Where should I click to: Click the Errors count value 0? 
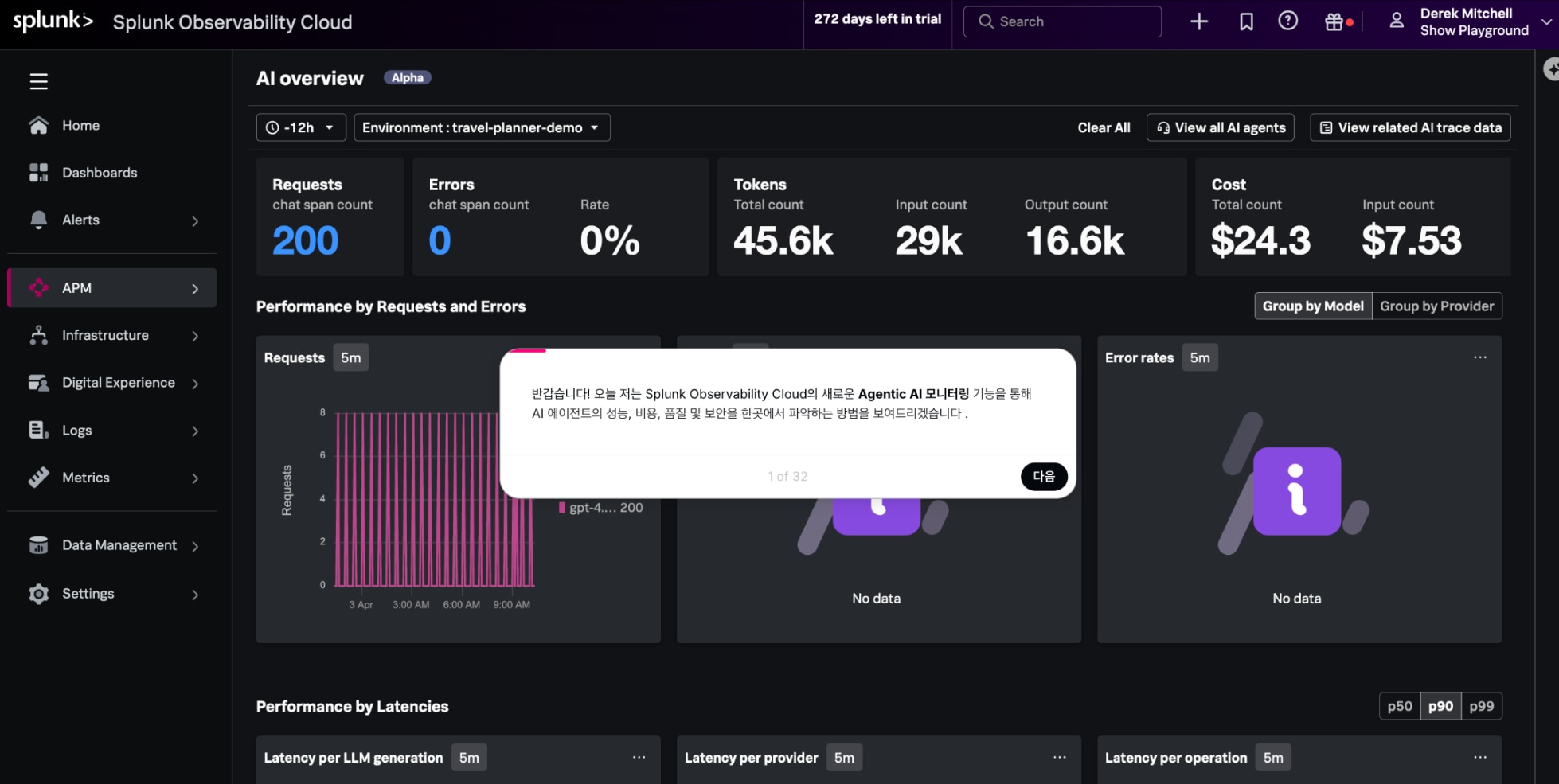440,240
